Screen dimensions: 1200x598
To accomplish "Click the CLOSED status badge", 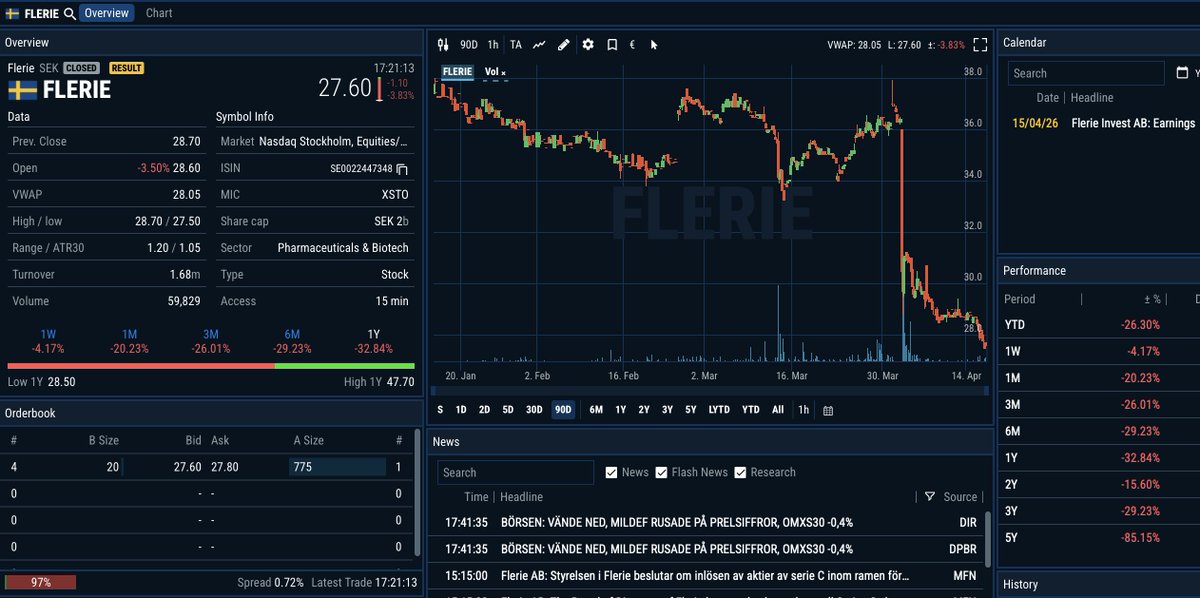I will tap(82, 68).
